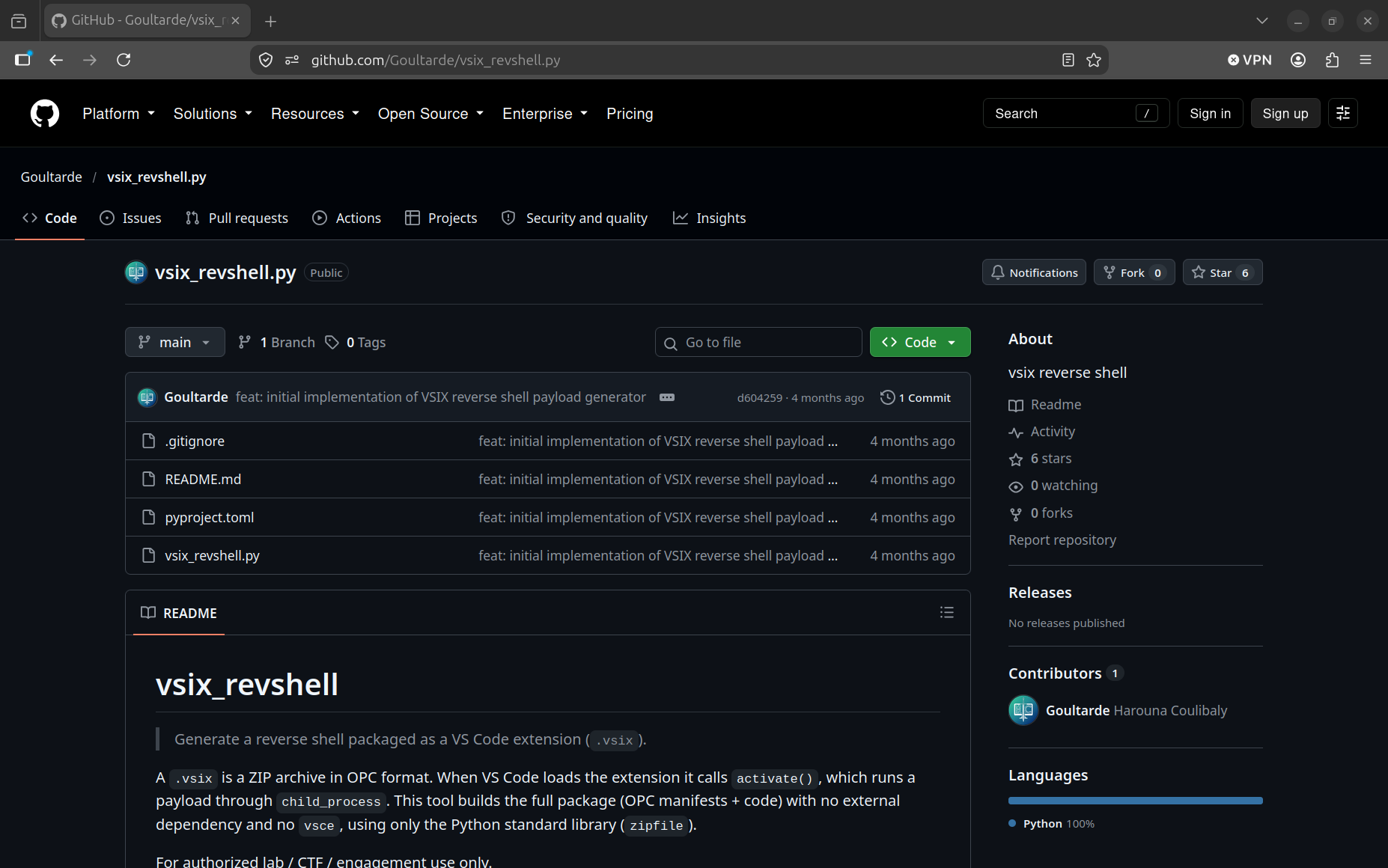The image size is (1388, 868).
Task: Expand the Solutions navigation menu
Action: [213, 114]
